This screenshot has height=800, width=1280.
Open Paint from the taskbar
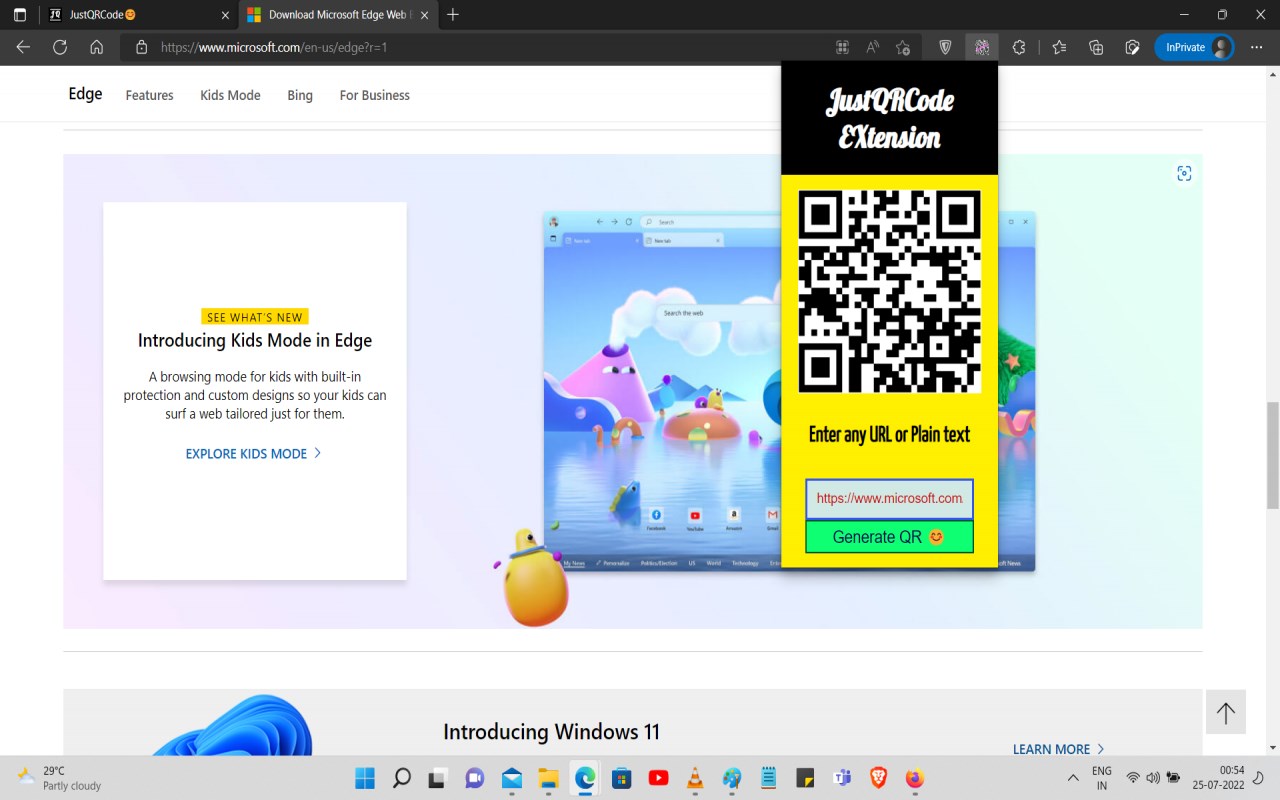coord(732,778)
